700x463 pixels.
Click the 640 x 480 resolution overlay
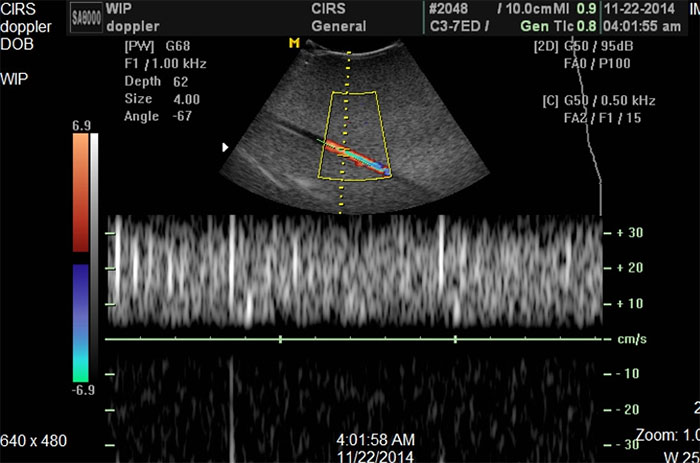tap(33, 441)
